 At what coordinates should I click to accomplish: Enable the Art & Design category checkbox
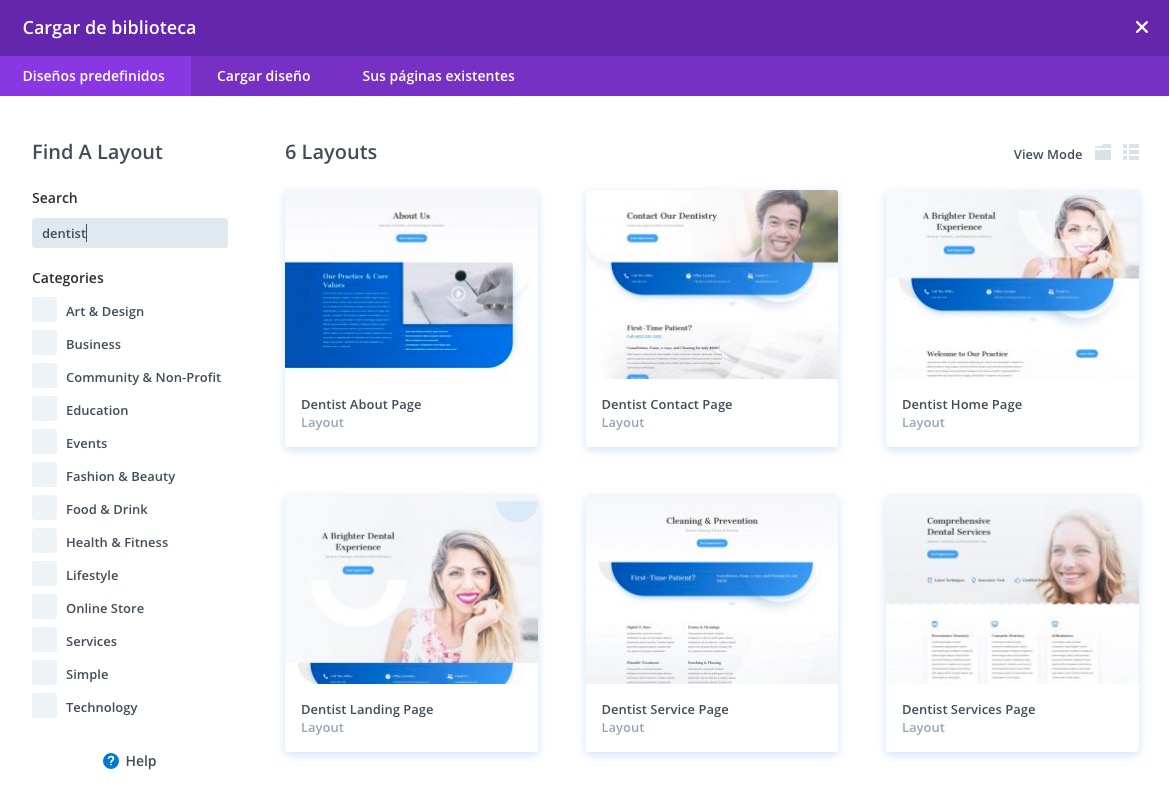coord(45,311)
